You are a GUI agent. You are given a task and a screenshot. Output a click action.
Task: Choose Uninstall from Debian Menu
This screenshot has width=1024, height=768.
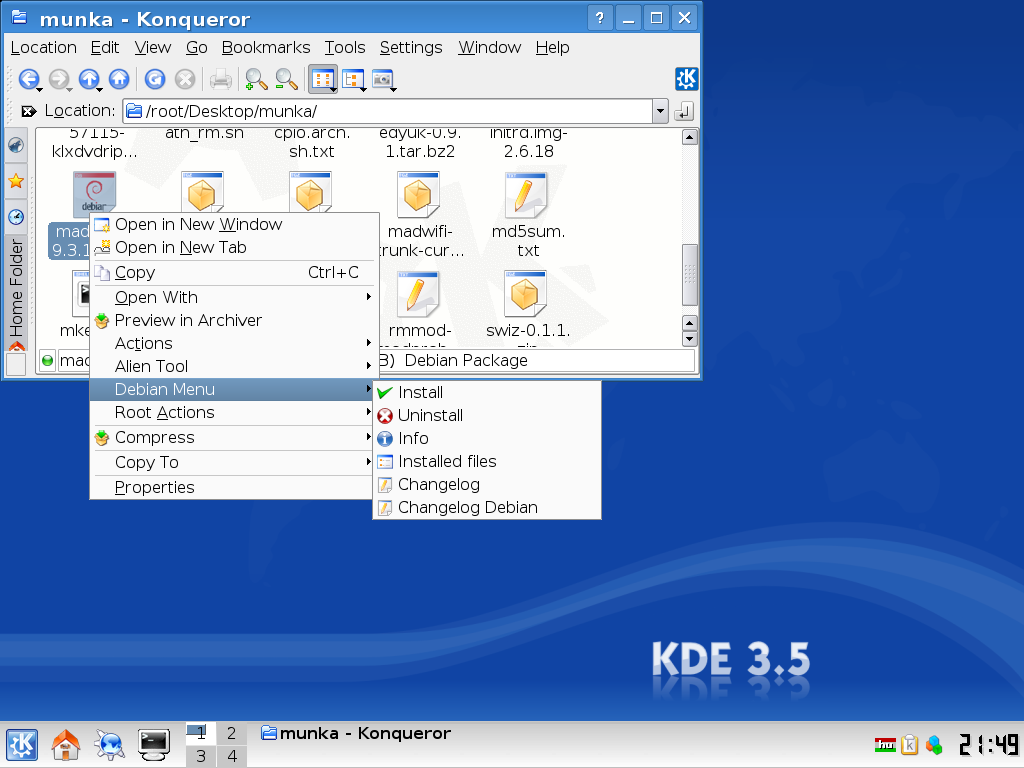click(487, 415)
